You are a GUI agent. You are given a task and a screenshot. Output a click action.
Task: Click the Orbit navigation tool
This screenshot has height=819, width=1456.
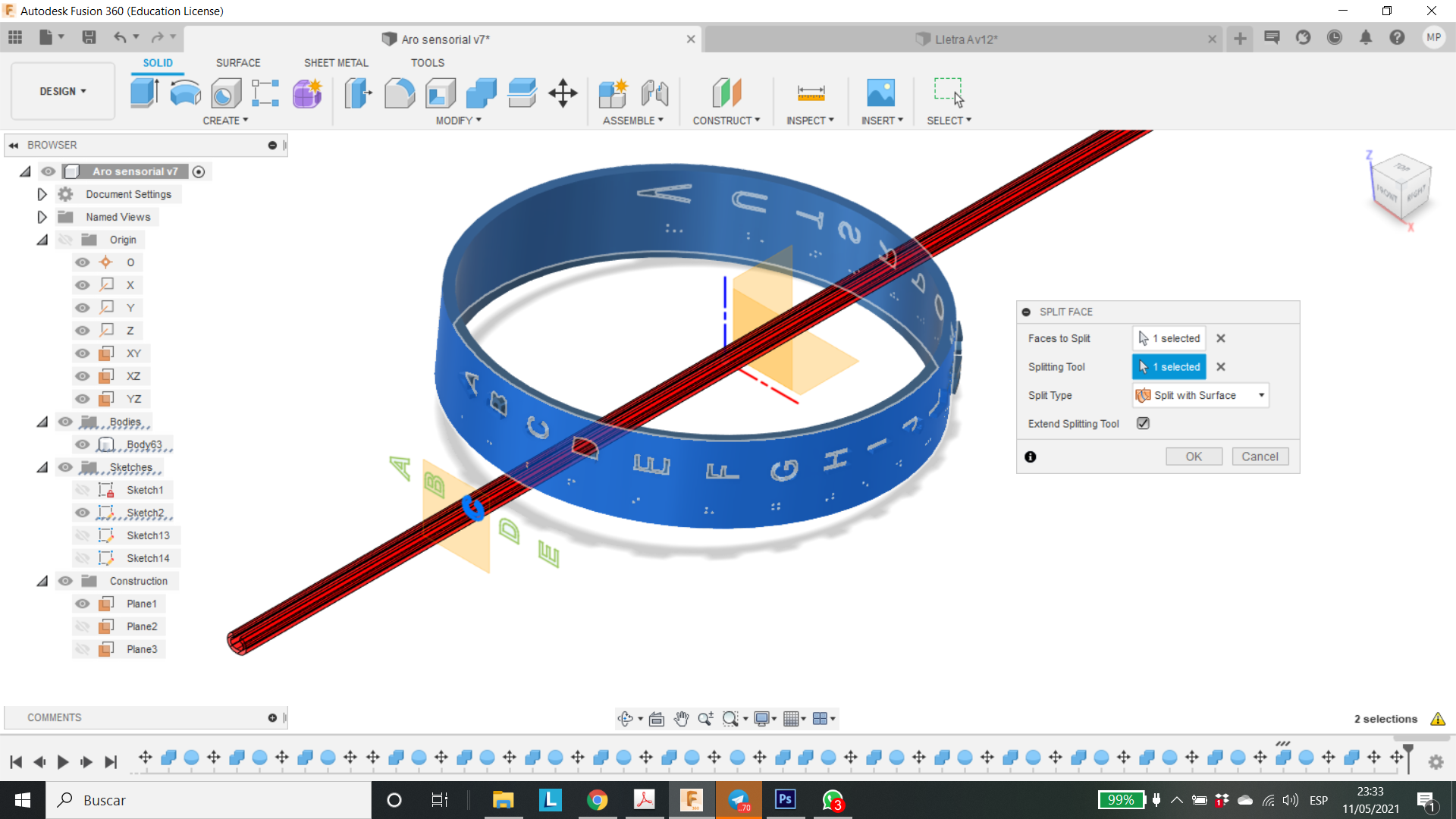coord(626,719)
